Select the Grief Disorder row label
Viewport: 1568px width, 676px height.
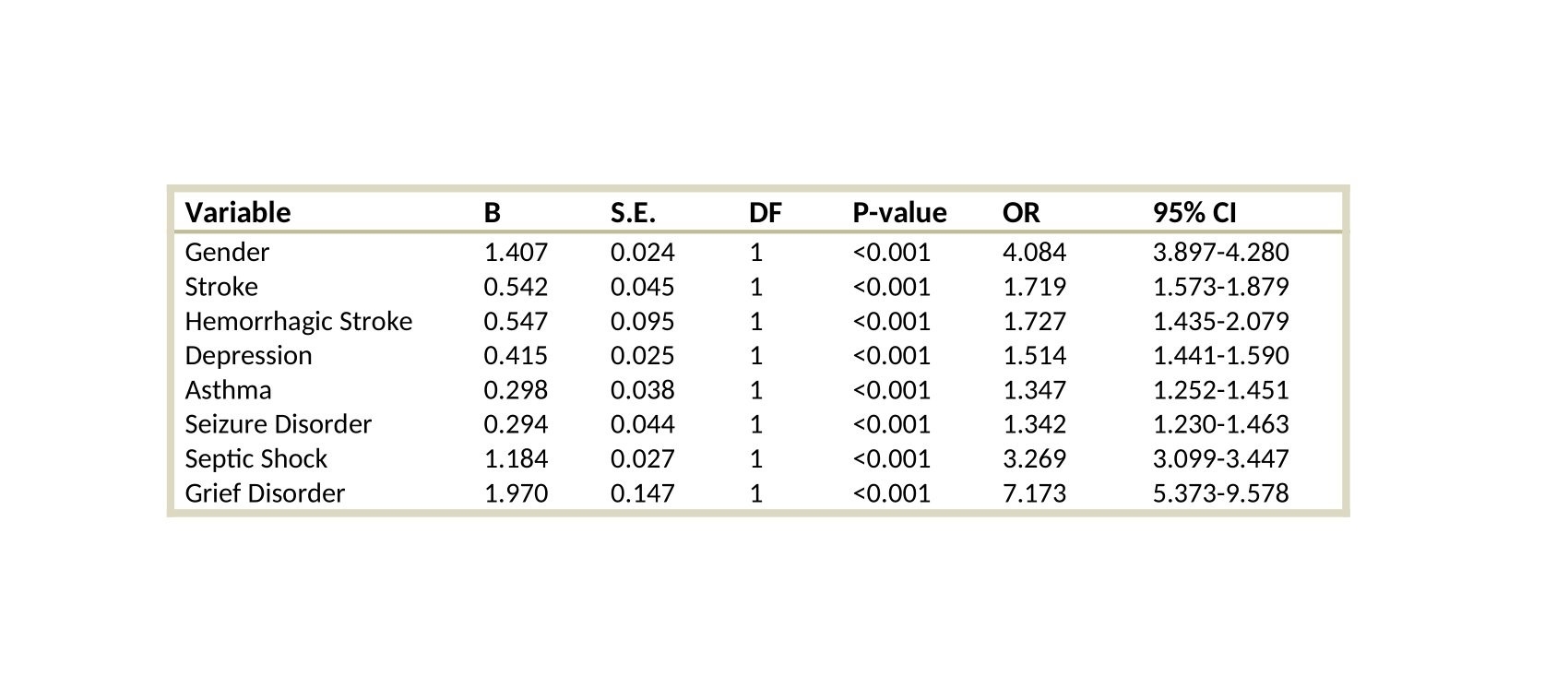[265, 493]
